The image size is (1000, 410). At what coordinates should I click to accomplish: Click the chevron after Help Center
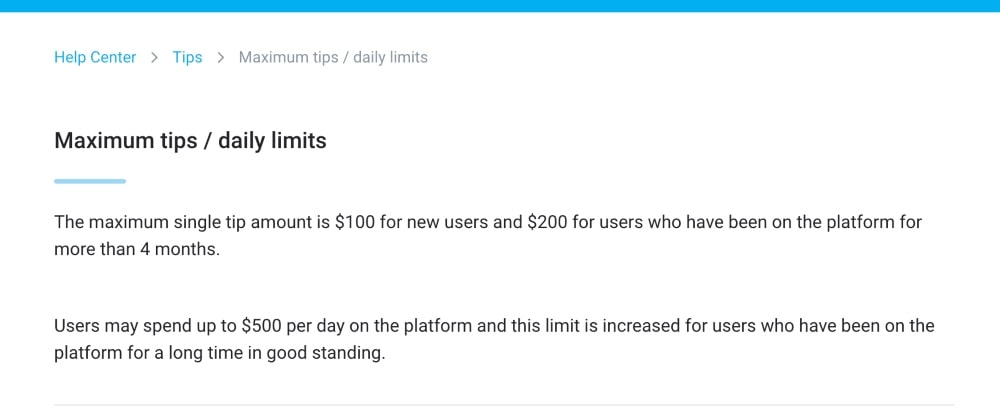tap(154, 58)
